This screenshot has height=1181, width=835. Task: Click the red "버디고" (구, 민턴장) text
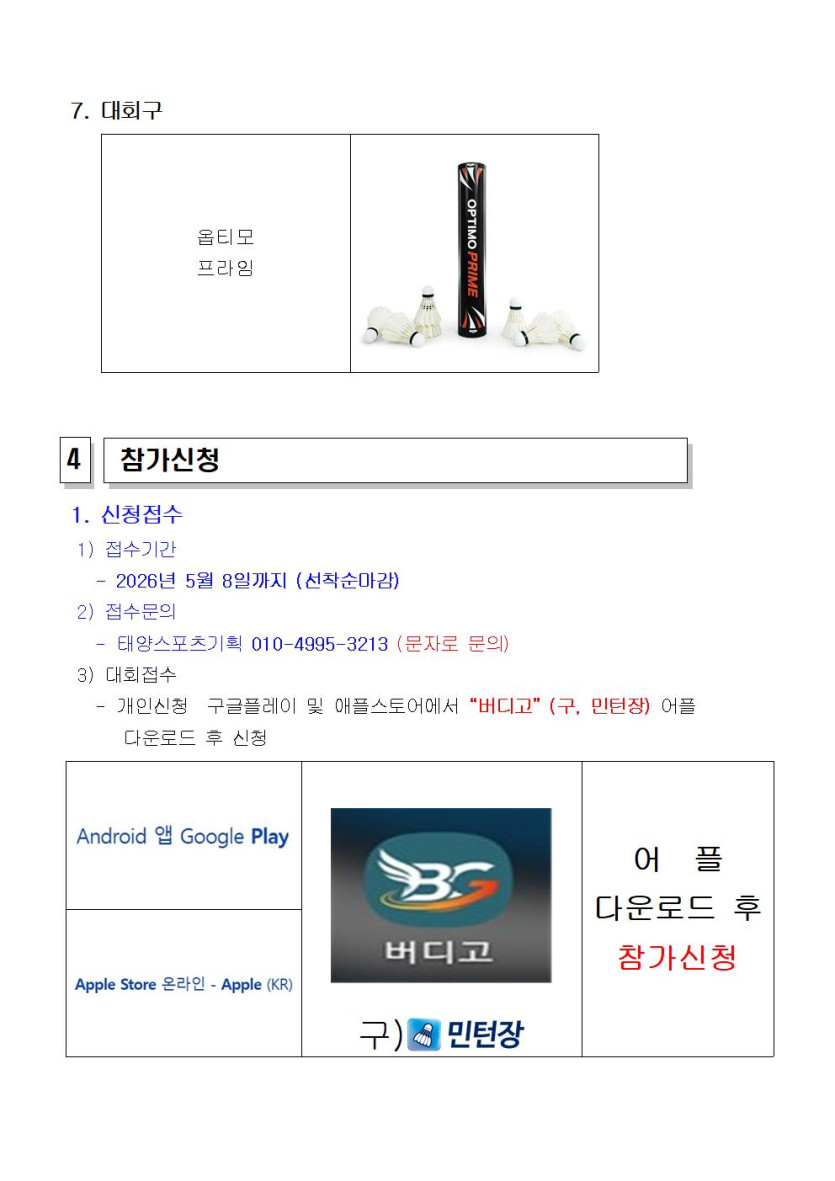pyautogui.click(x=559, y=706)
